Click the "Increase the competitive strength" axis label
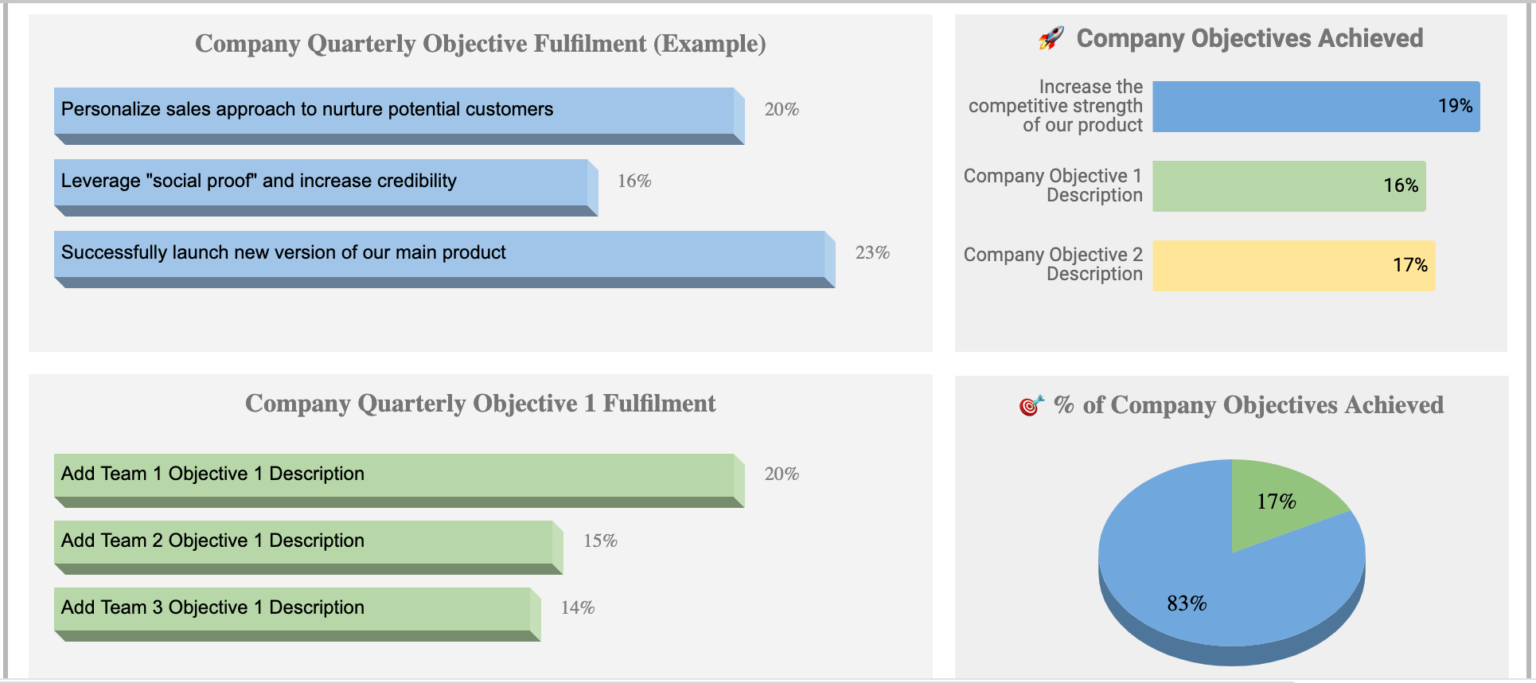The width and height of the screenshot is (1536, 683). tap(1056, 106)
